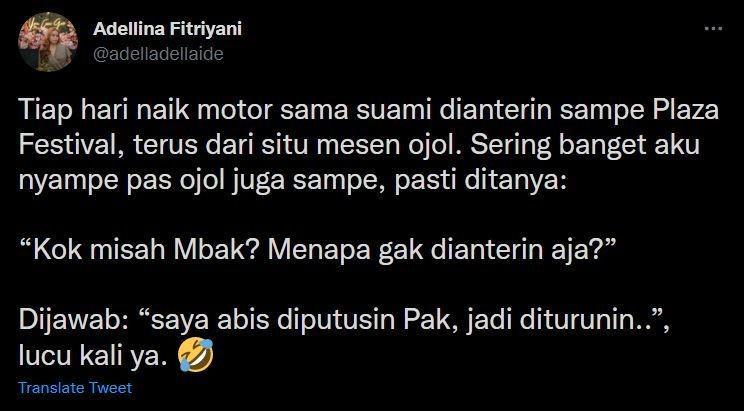744x411 pixels.
Task: Click the text "lucu kali ya."
Action: (x=93, y=355)
